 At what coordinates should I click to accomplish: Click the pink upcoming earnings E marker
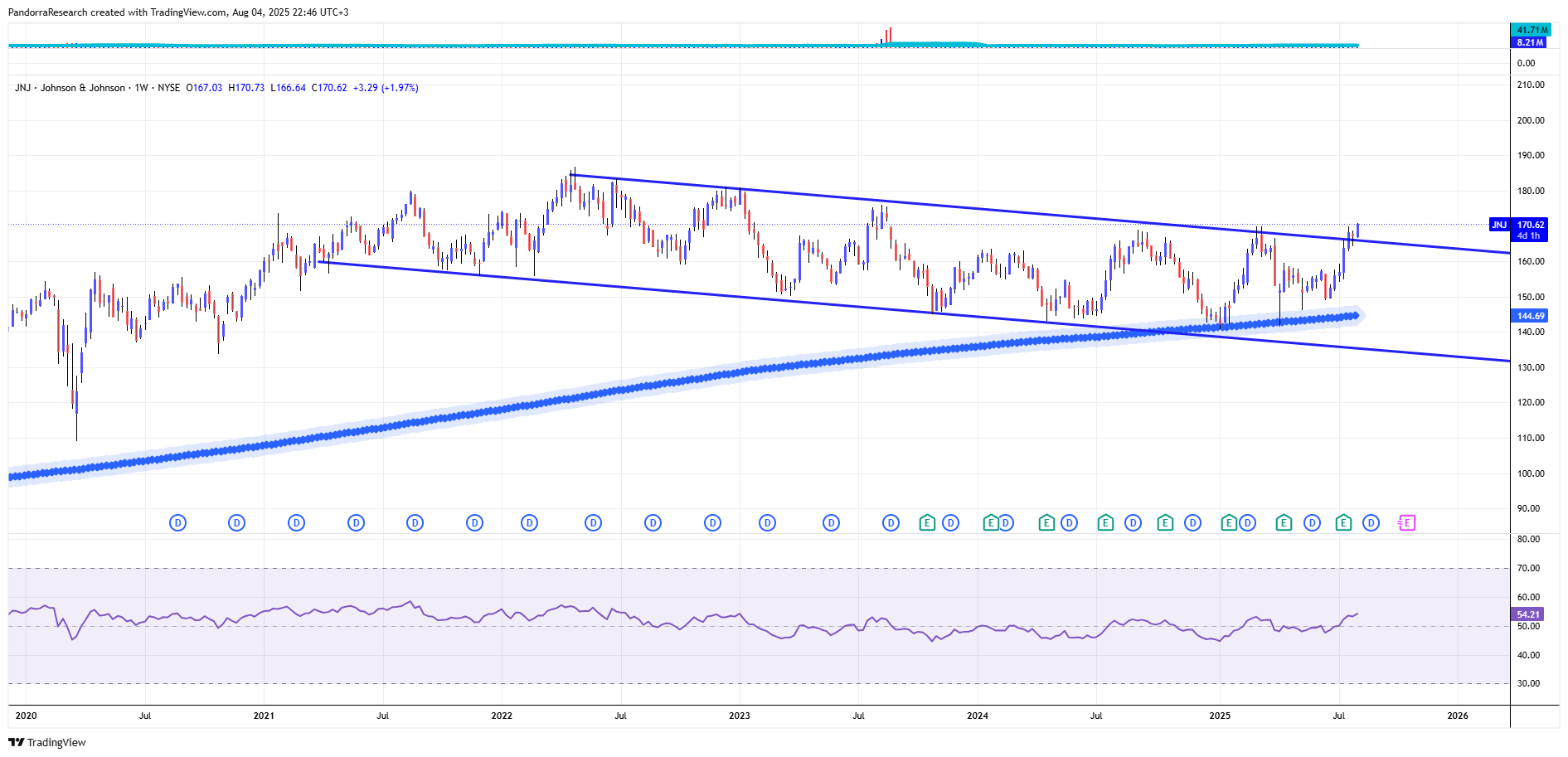pos(1406,523)
